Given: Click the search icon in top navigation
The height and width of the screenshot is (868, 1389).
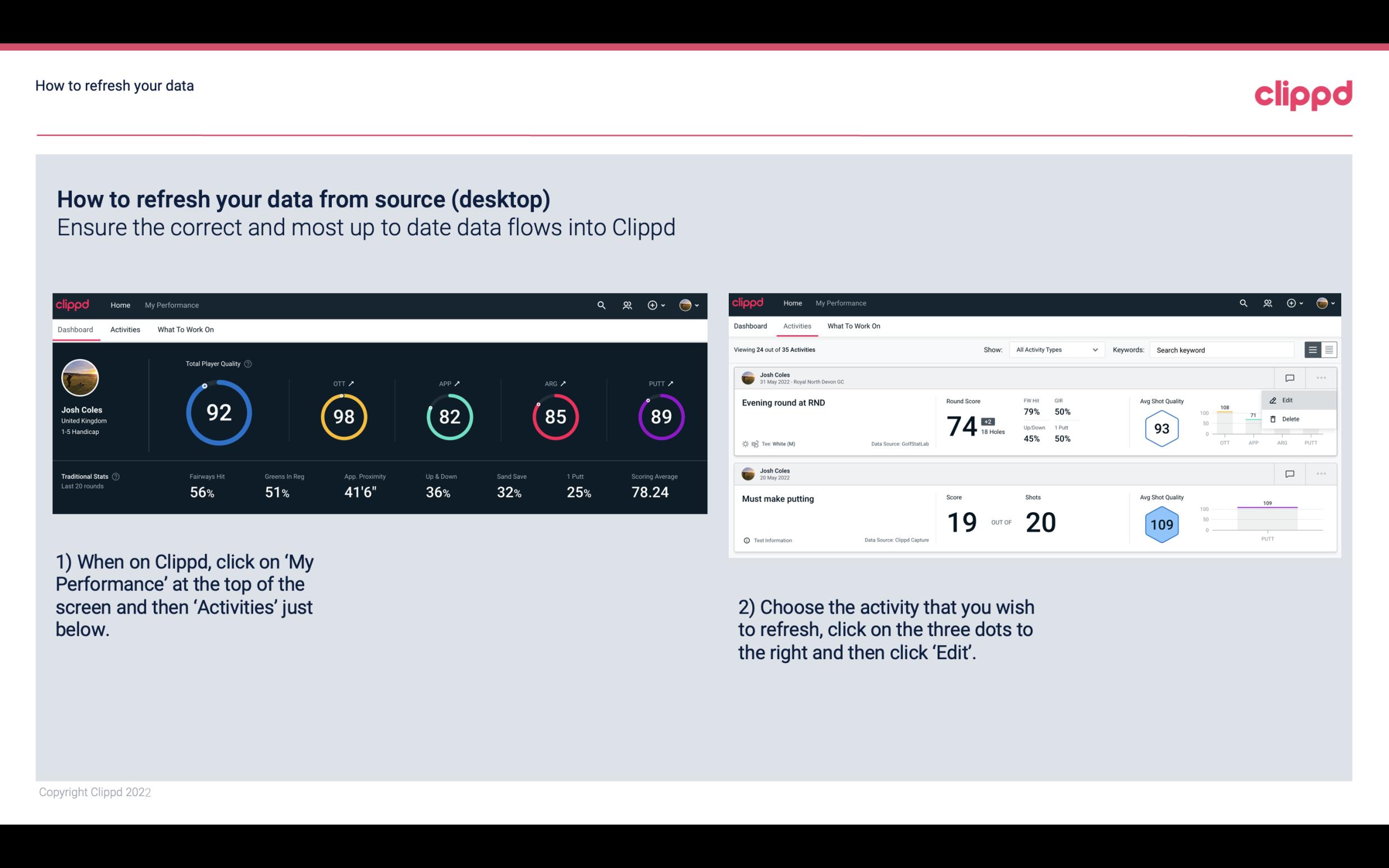Looking at the screenshot, I should [601, 304].
